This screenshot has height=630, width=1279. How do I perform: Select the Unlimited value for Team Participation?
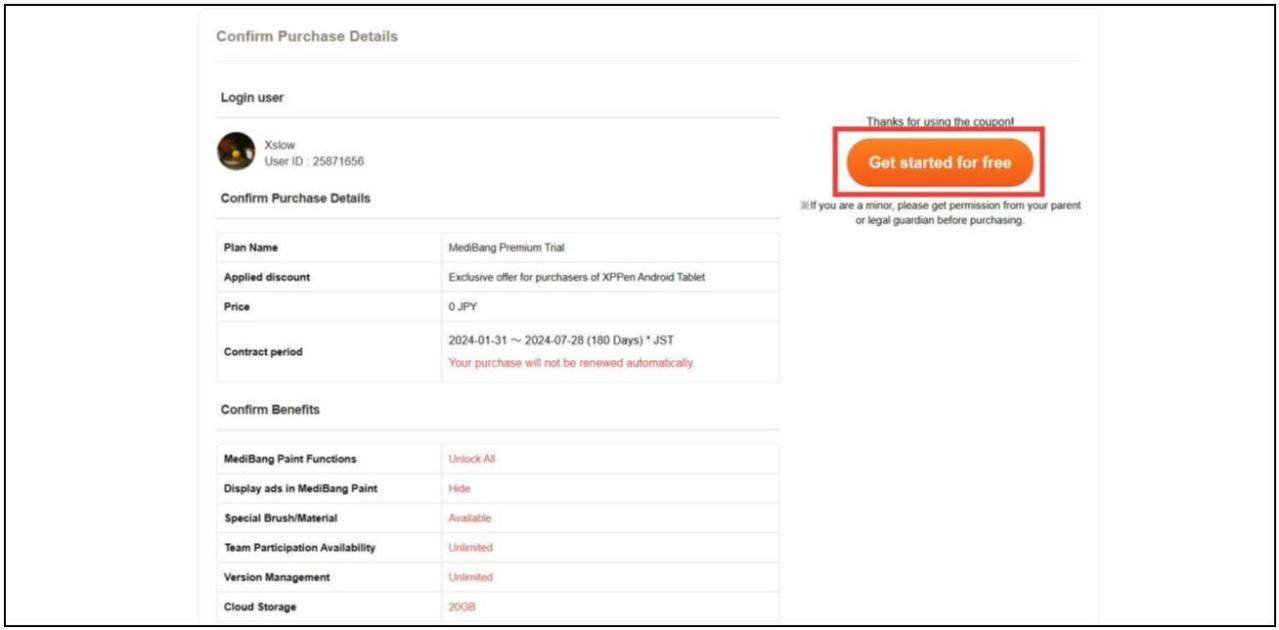[x=471, y=548]
